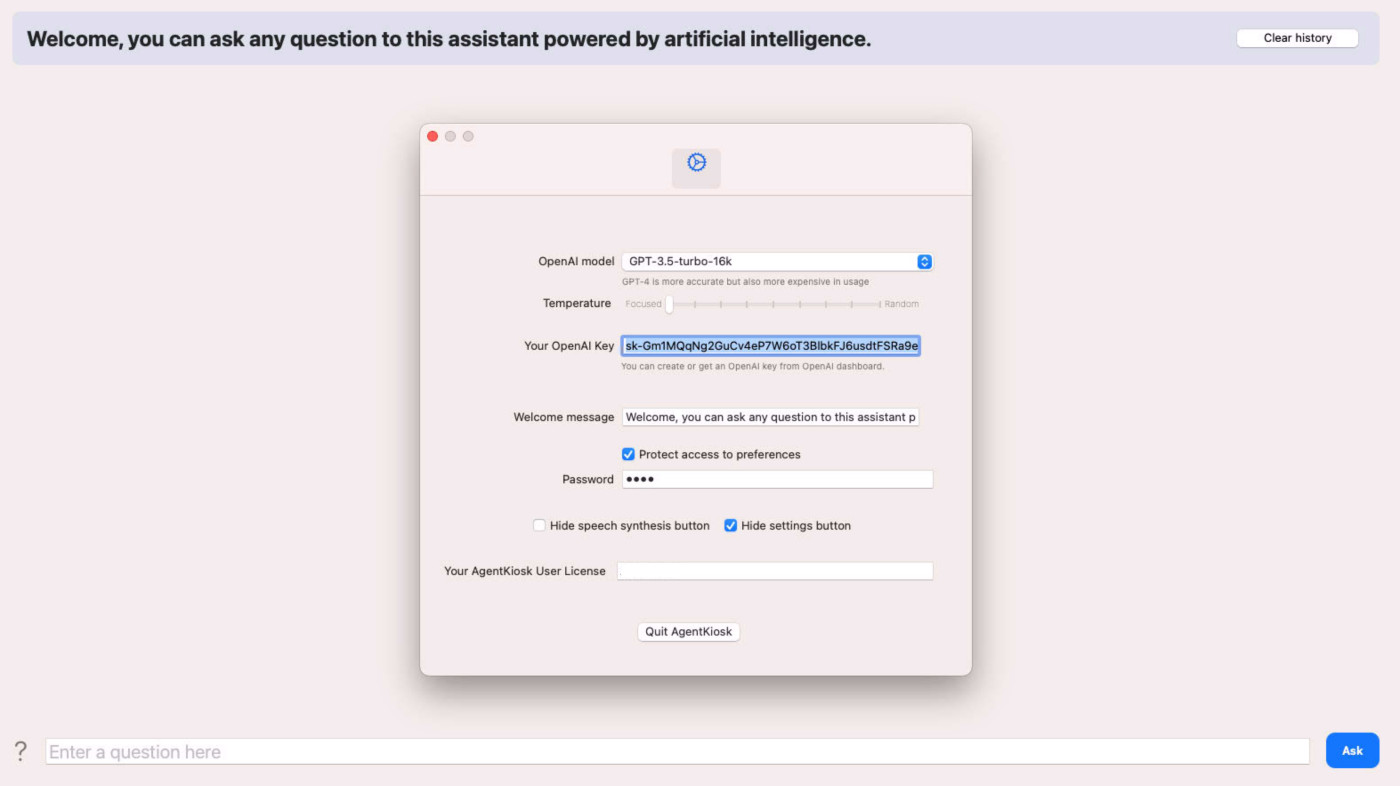
Task: Select the Password field
Action: (x=777, y=479)
